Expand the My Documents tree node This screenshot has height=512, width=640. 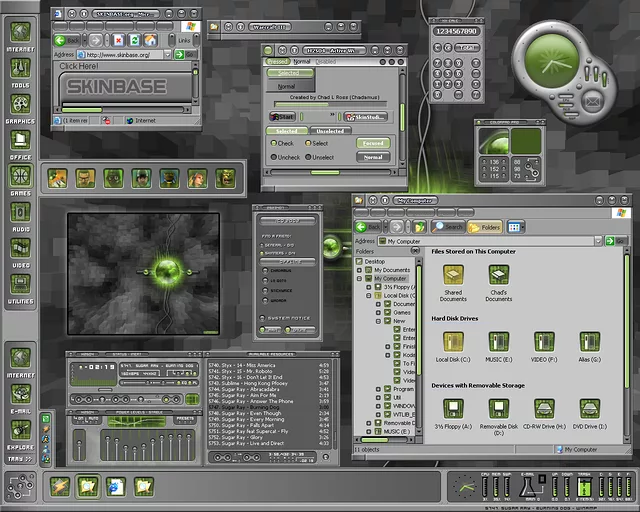pos(360,270)
